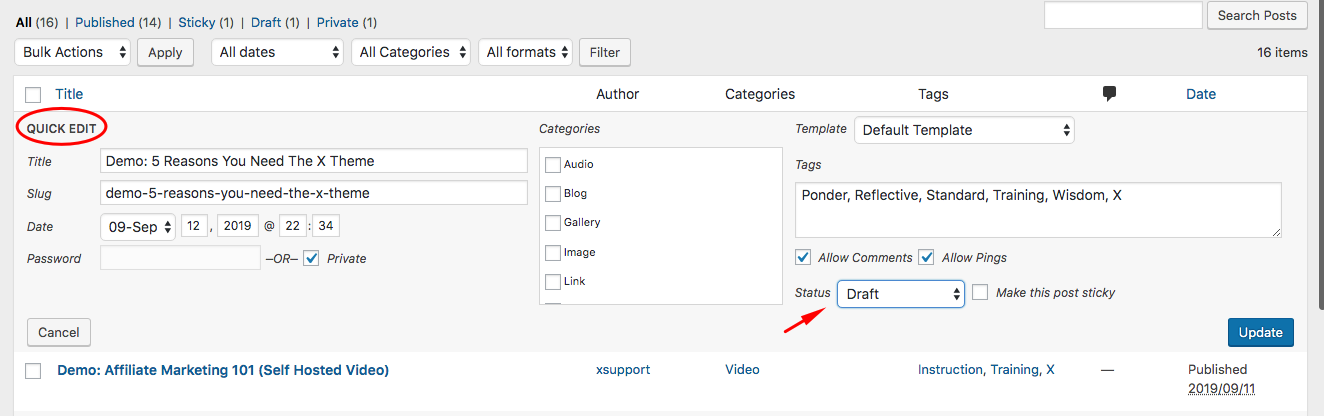Image resolution: width=1324 pixels, height=416 pixels.
Task: Open the month dropdown showing 09-Sep
Action: (138, 226)
